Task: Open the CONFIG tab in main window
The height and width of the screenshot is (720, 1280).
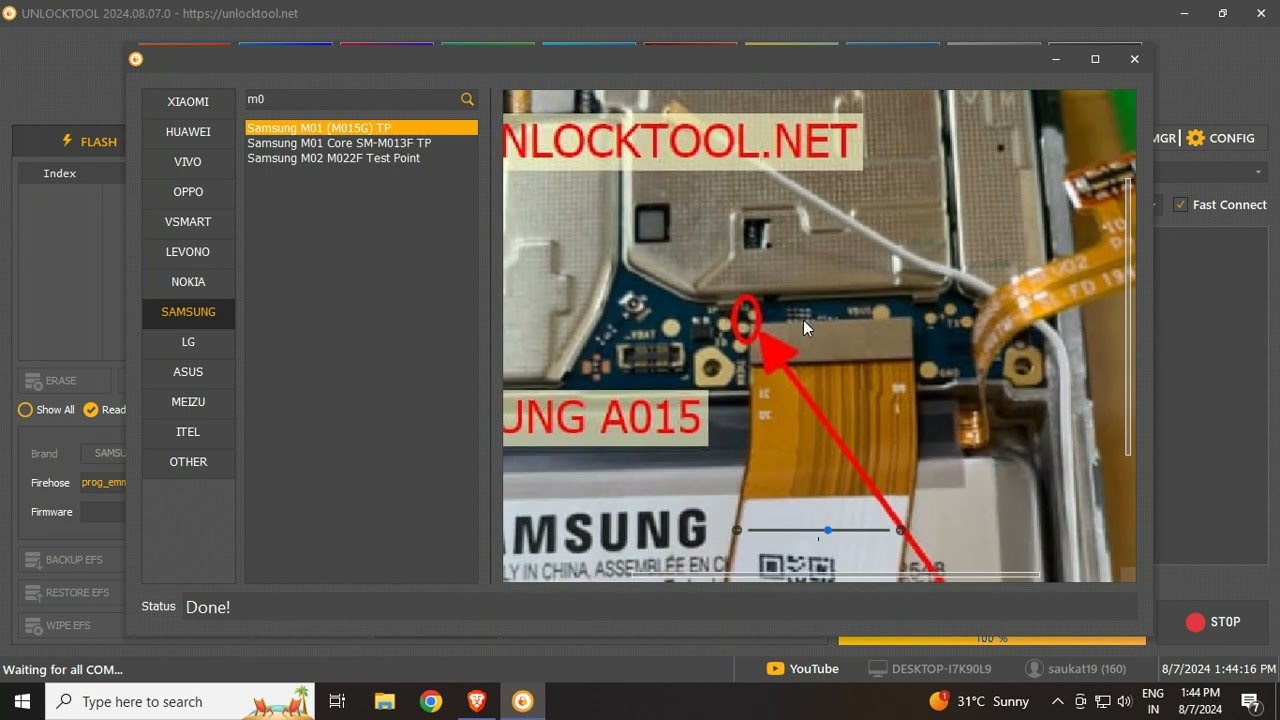Action: (1219, 138)
